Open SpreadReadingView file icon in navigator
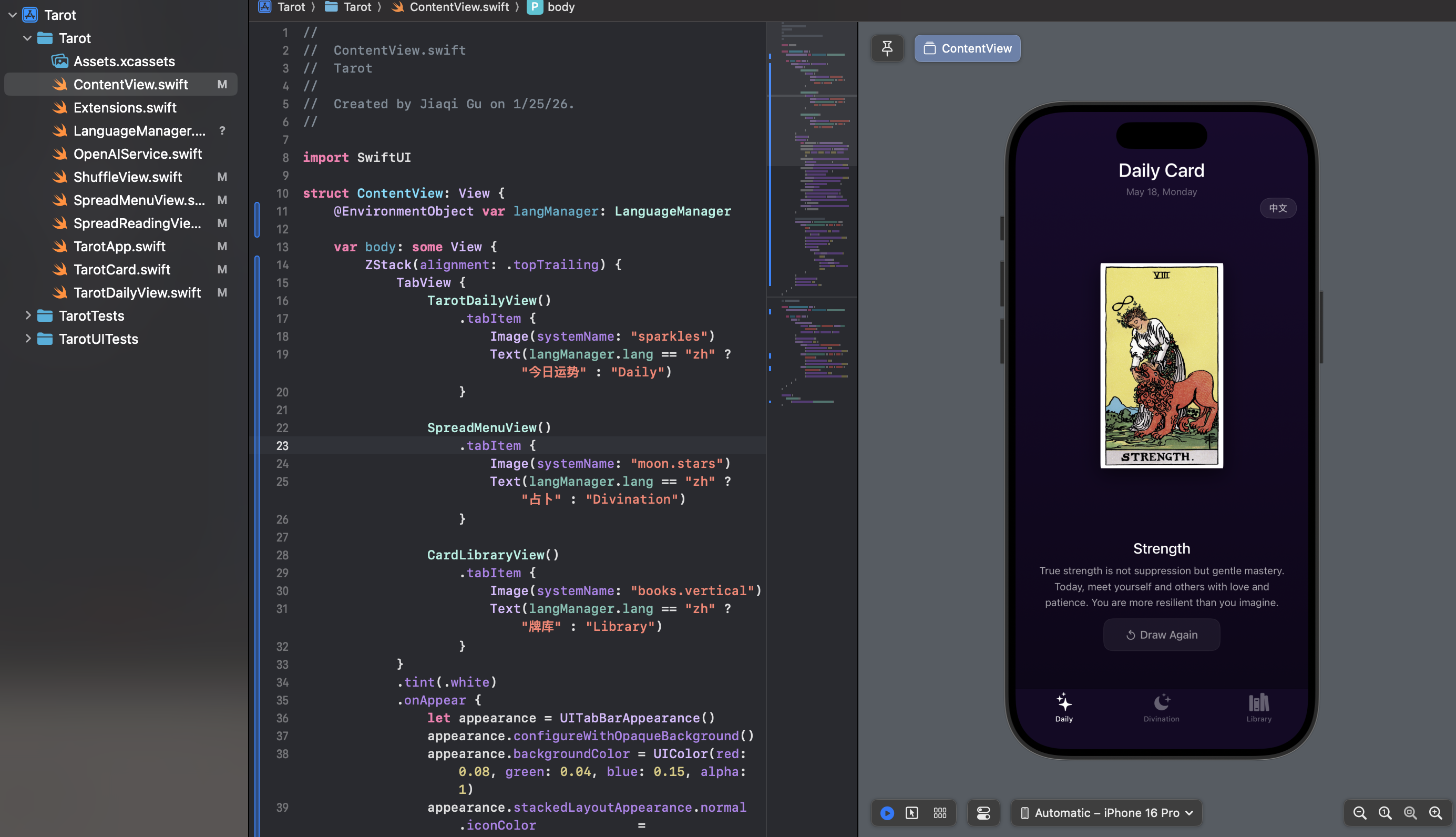1456x837 pixels. click(x=60, y=223)
